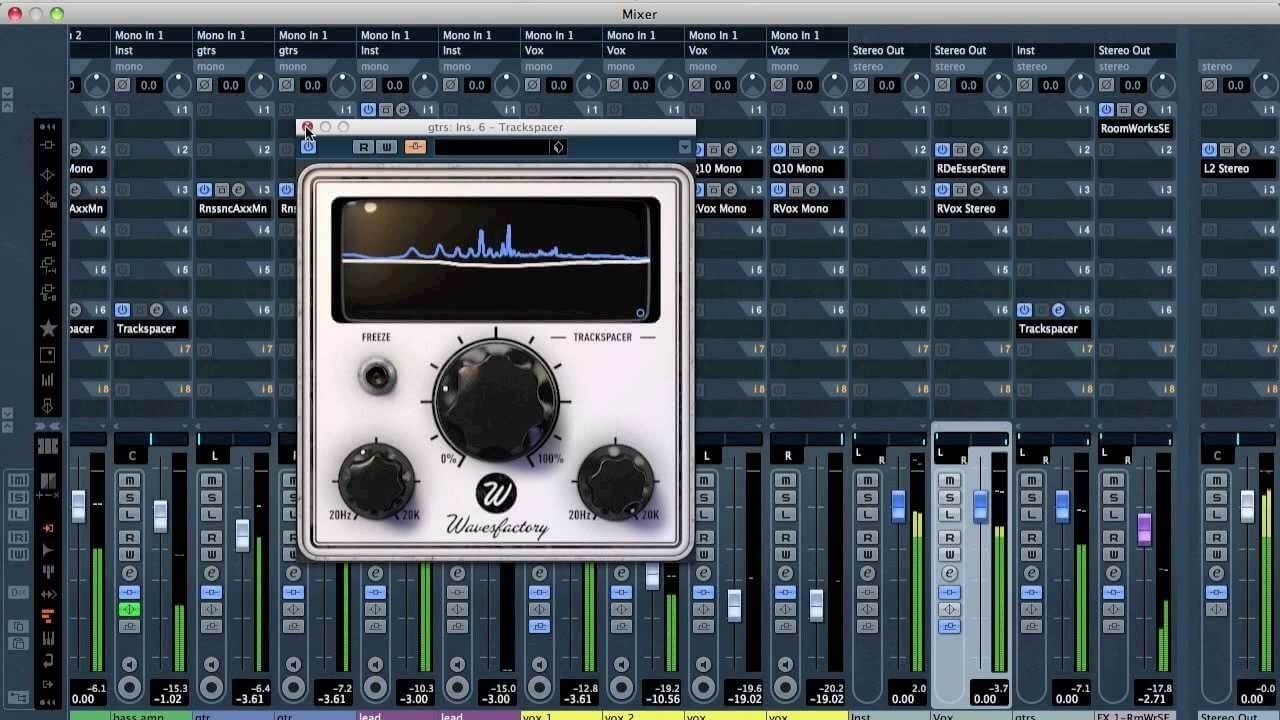Open the RoomWorksSE insert slot

click(1135, 129)
